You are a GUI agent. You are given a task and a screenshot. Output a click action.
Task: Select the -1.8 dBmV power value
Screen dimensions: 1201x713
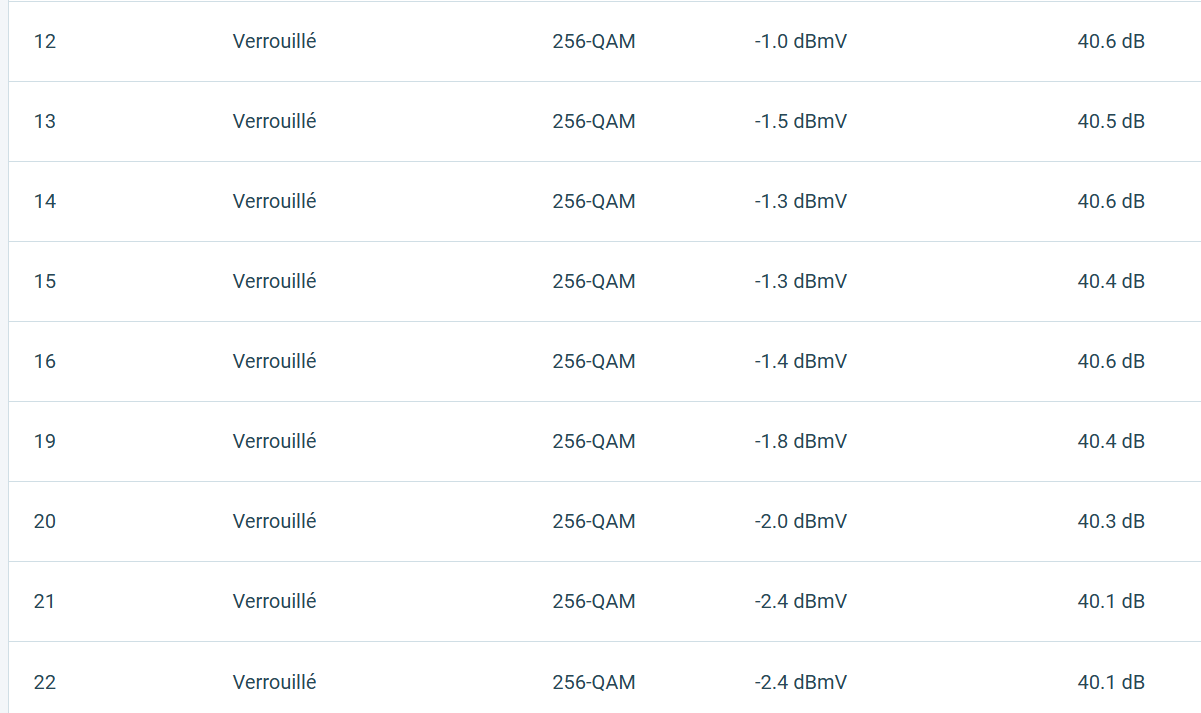pyautogui.click(x=800, y=442)
